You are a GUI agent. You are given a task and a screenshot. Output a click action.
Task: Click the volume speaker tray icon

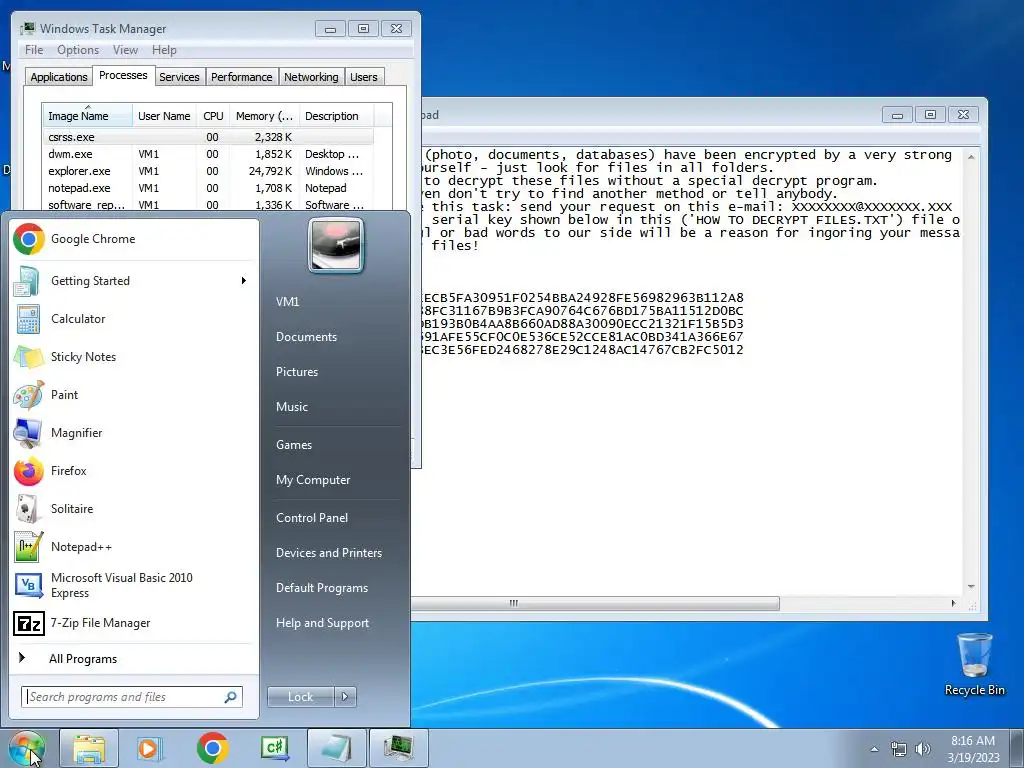[923, 749]
